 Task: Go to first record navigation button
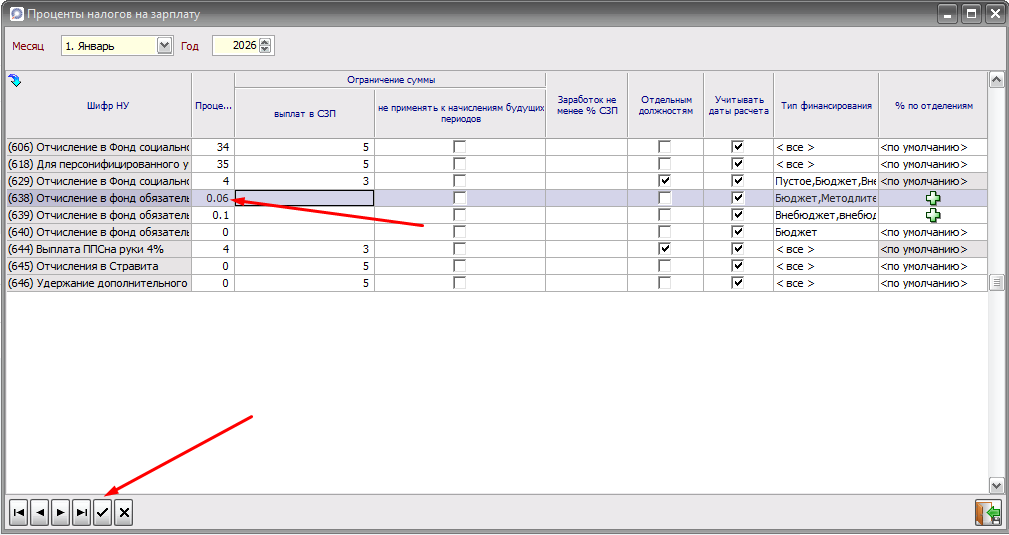[x=18, y=513]
